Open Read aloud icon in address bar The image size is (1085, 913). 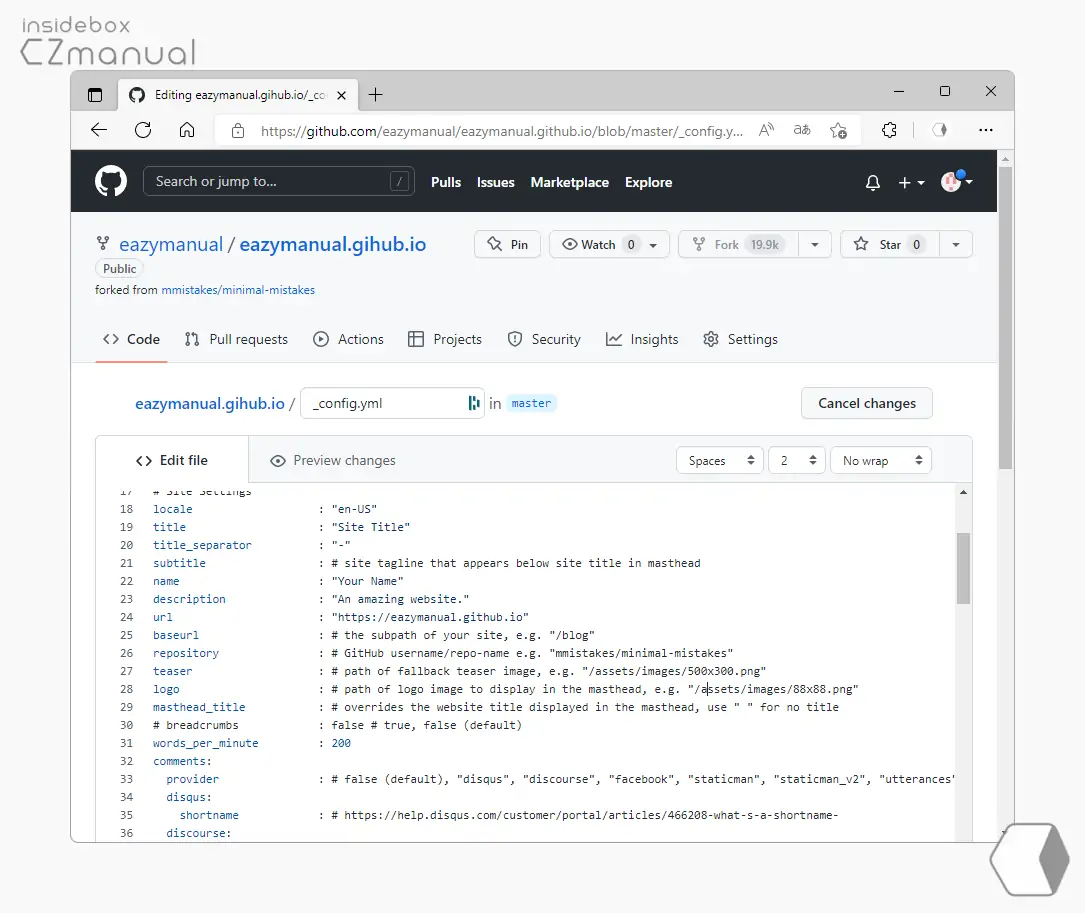tap(766, 129)
